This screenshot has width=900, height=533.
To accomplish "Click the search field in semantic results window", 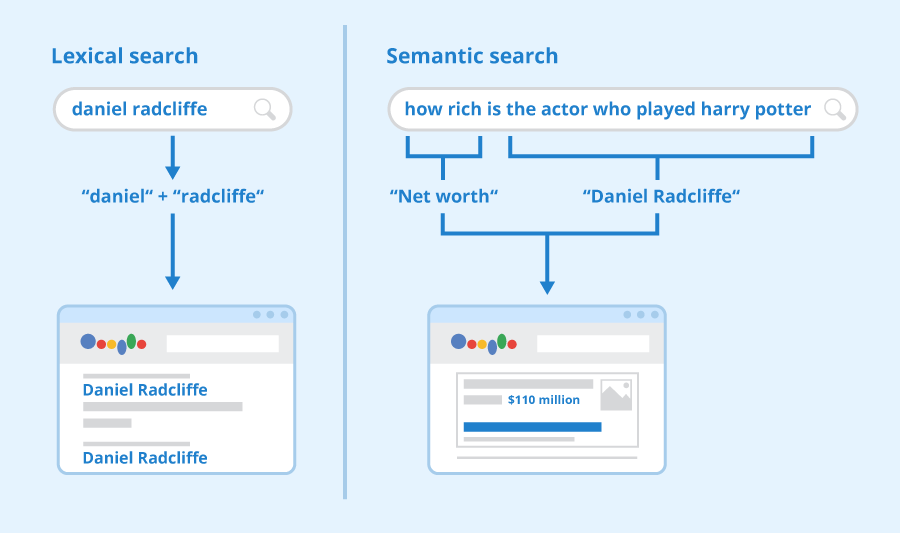I will (x=593, y=343).
